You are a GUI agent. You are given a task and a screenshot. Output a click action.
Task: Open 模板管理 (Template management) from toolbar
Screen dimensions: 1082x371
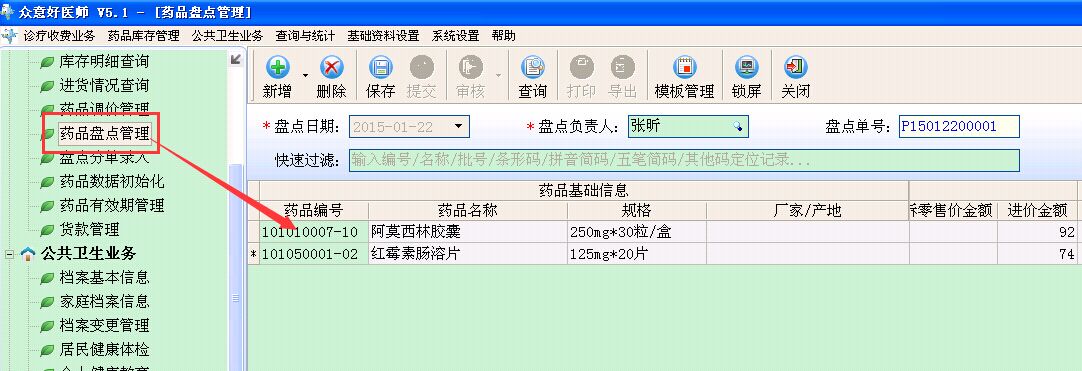(x=684, y=77)
